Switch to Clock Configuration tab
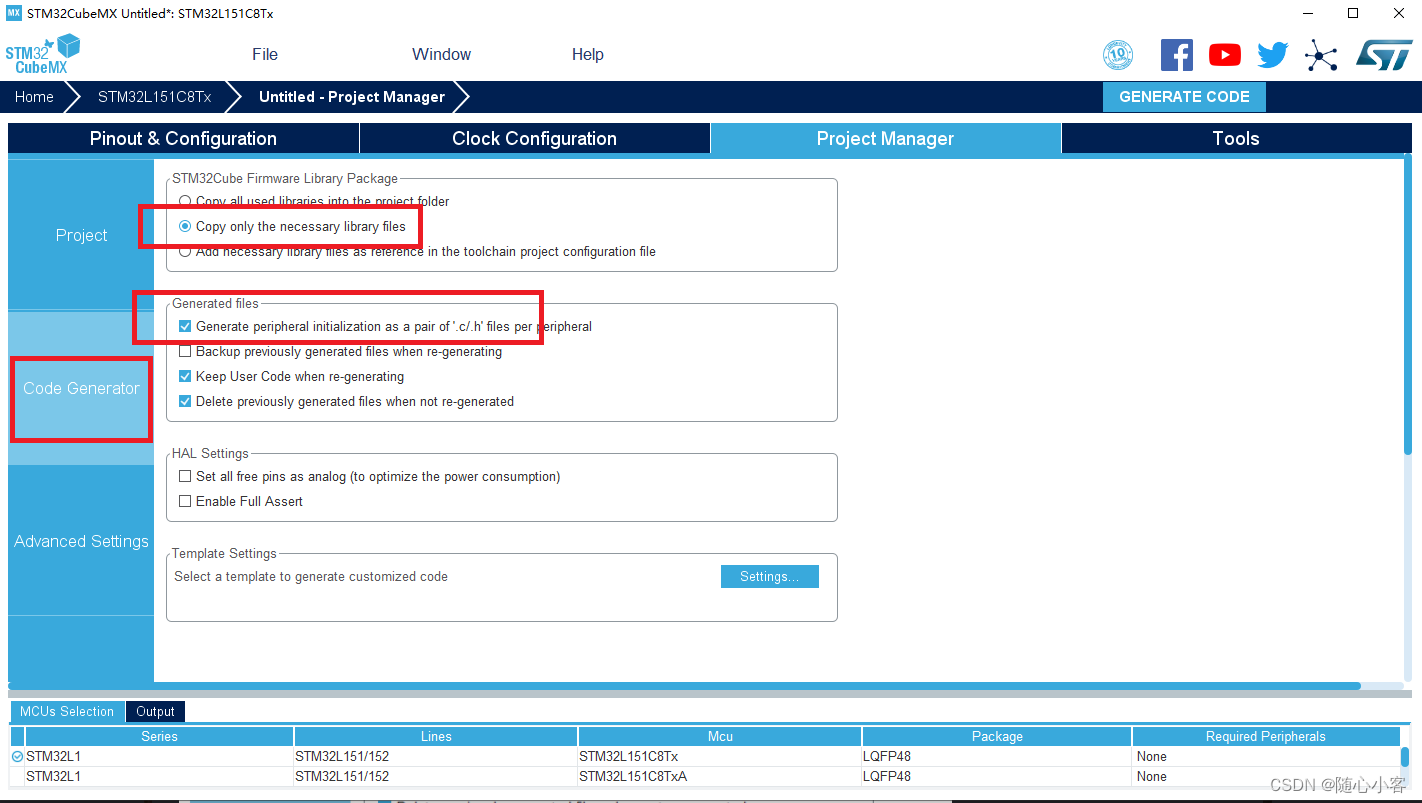This screenshot has width=1422, height=803. point(534,138)
